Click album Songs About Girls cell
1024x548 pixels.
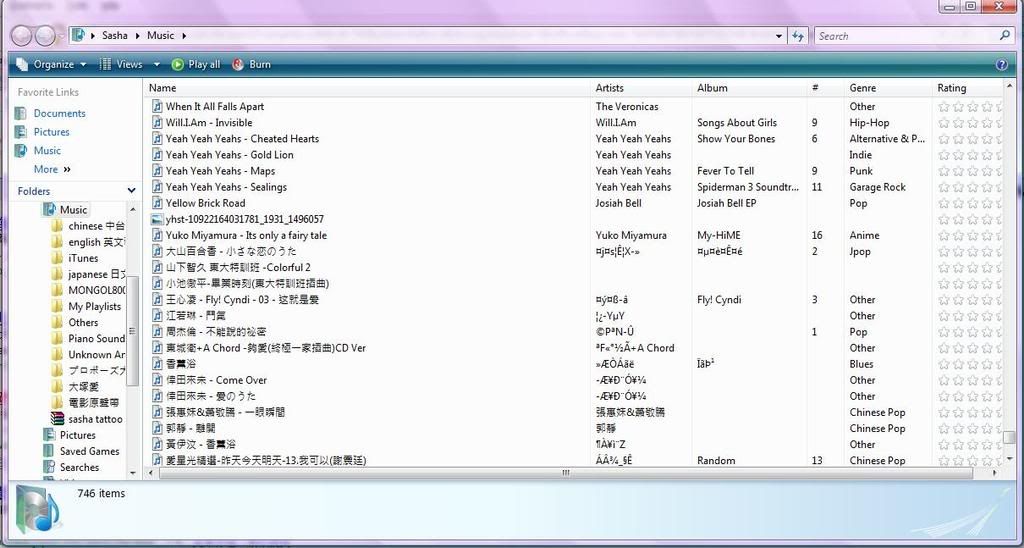(737, 122)
